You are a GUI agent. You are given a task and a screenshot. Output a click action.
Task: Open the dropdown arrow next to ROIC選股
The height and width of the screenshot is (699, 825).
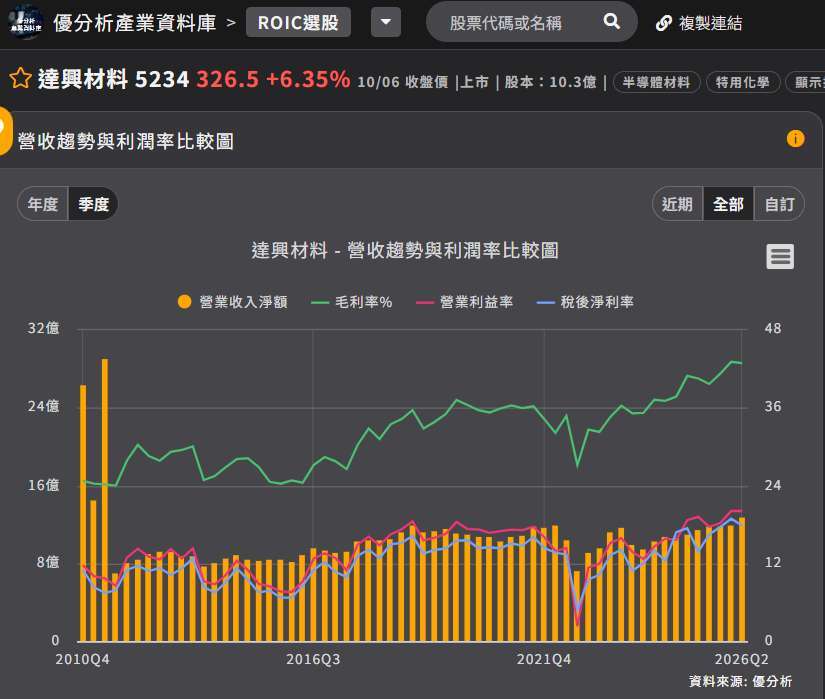click(386, 22)
